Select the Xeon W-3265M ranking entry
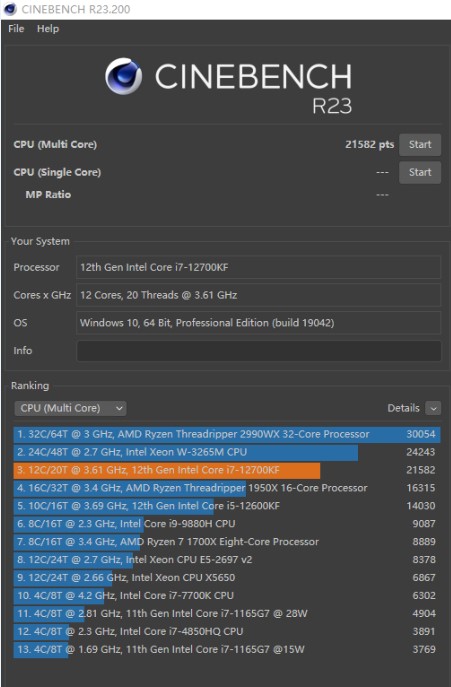451x687 pixels. [227, 452]
